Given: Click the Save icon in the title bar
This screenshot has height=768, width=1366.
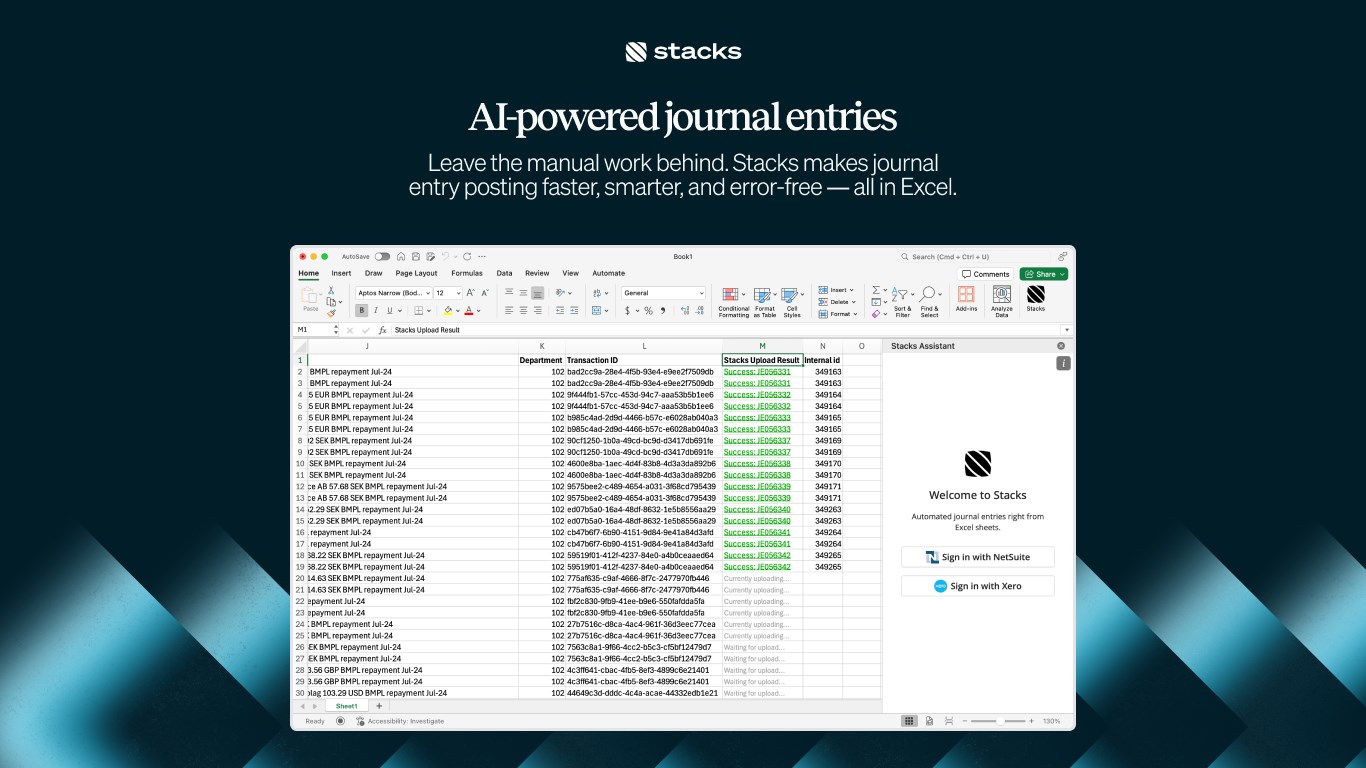Looking at the screenshot, I should click(x=414, y=257).
